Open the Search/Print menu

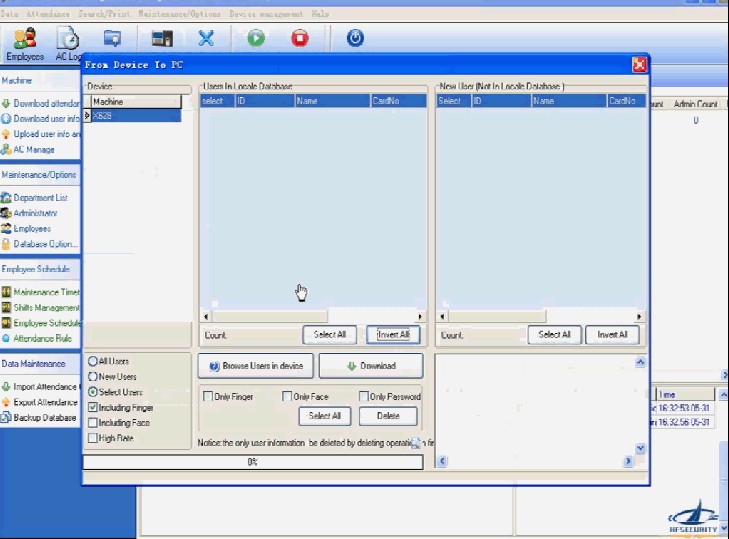(104, 14)
